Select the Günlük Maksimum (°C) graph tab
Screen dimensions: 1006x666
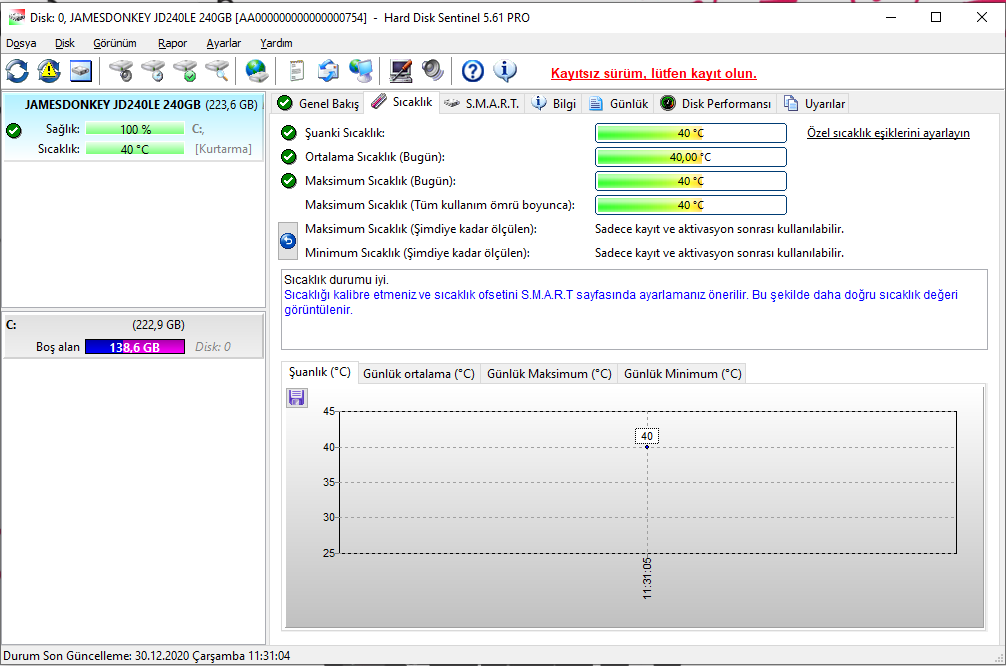point(549,373)
